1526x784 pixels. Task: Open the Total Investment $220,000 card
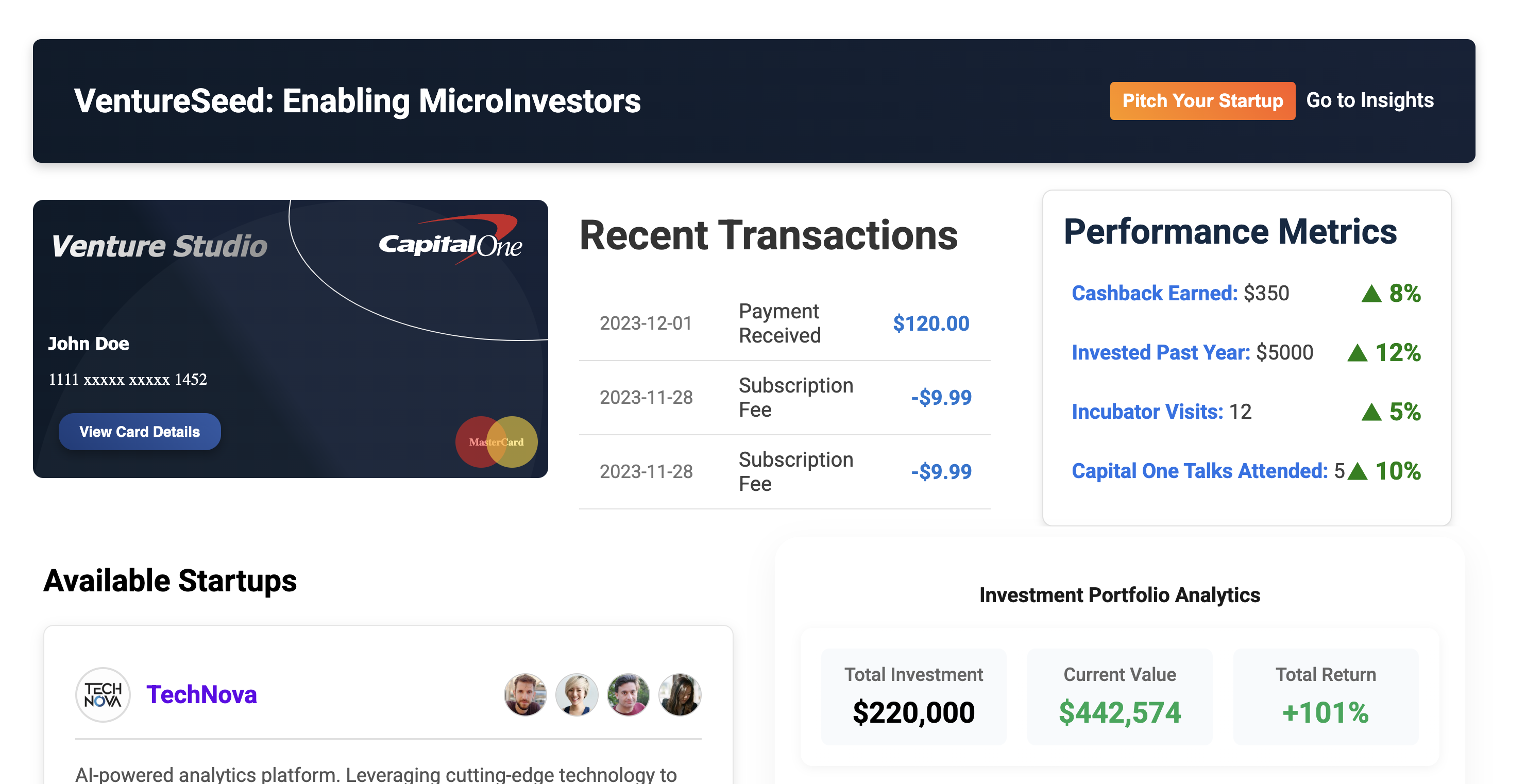coord(913,697)
